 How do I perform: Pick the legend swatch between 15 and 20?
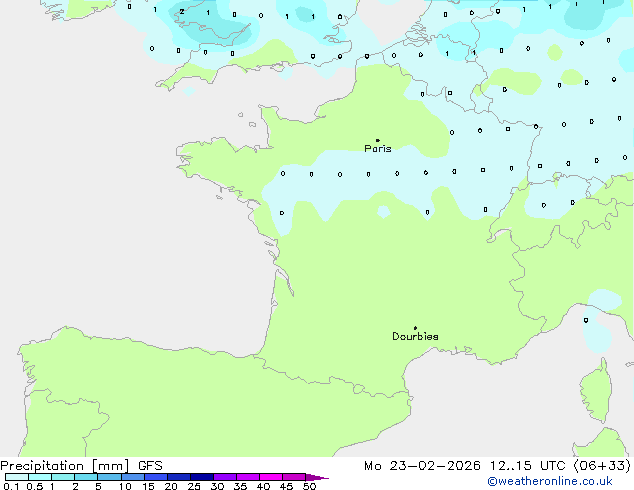click(x=156, y=477)
